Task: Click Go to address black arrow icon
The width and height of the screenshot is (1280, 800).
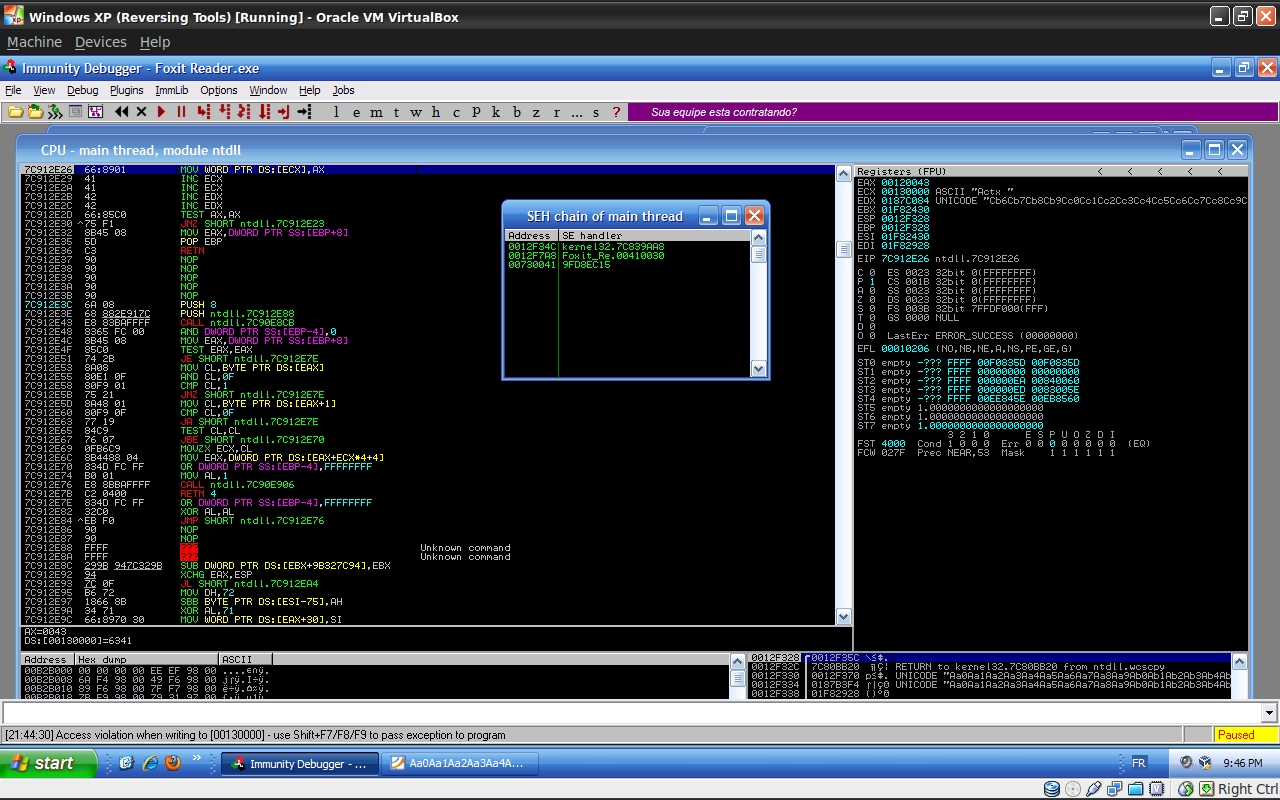Action: pyautogui.click(x=304, y=111)
